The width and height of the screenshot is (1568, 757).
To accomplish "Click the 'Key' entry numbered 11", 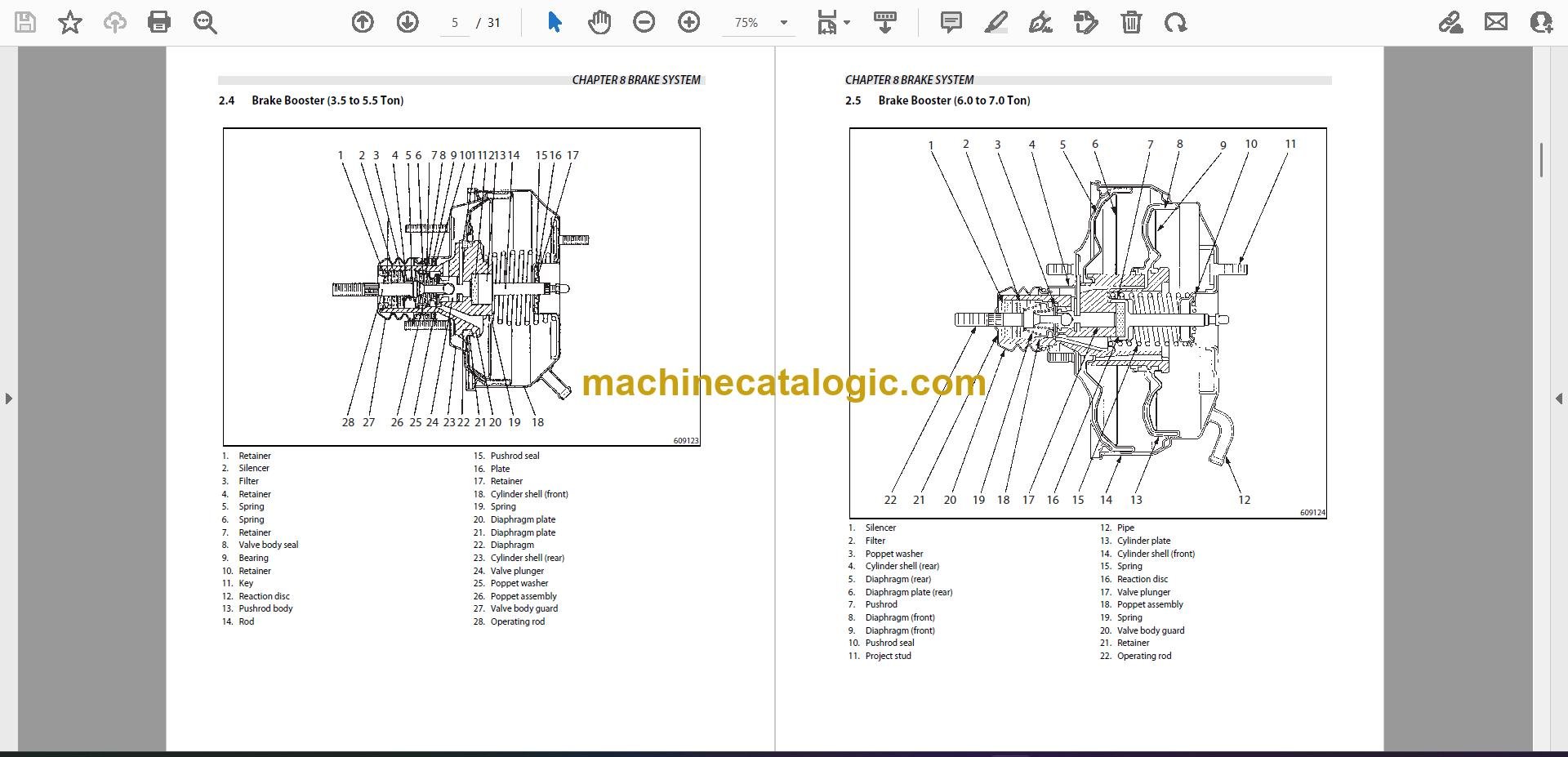I will 246,583.
